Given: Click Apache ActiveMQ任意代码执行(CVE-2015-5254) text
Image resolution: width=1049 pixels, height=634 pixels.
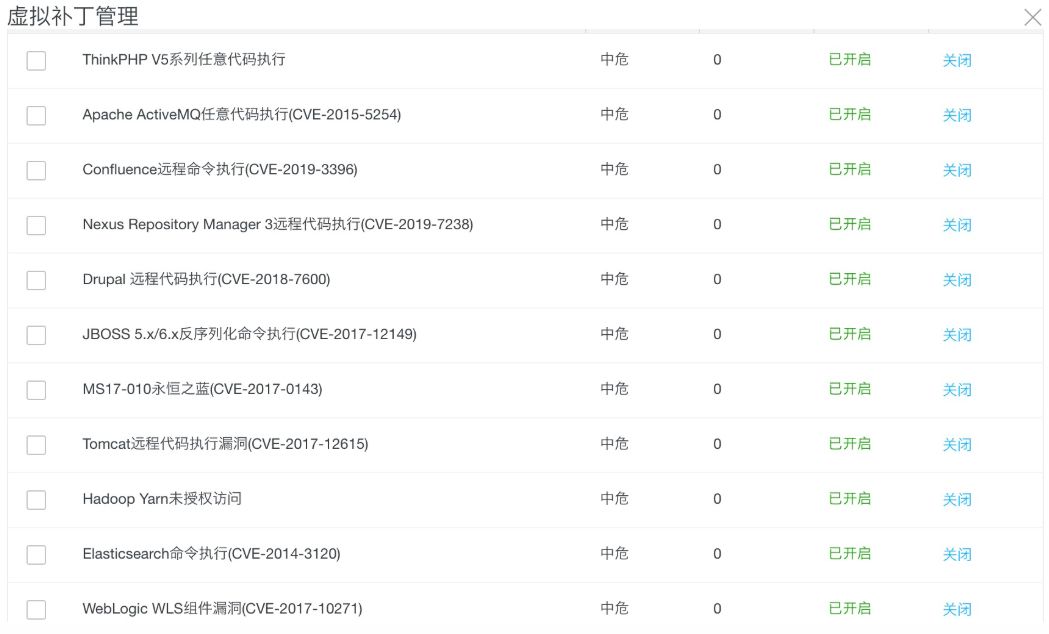Looking at the screenshot, I should click(242, 114).
